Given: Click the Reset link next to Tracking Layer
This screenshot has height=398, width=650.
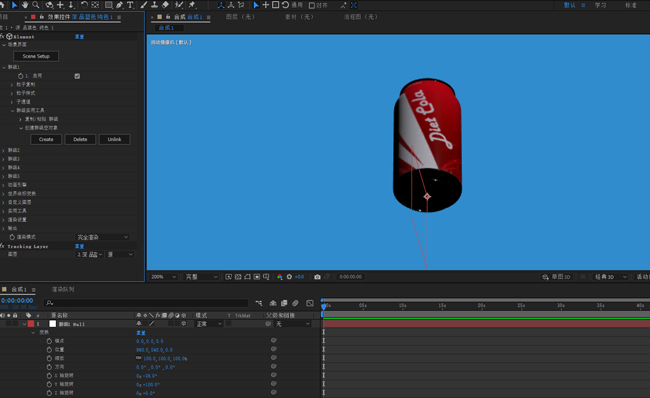Looking at the screenshot, I should 79,246.
